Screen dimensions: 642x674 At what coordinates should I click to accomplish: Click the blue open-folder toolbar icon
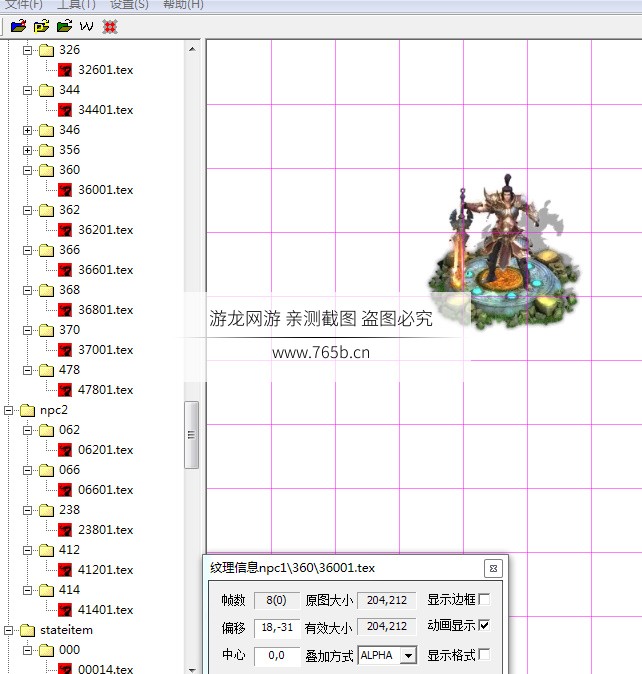tap(18, 26)
